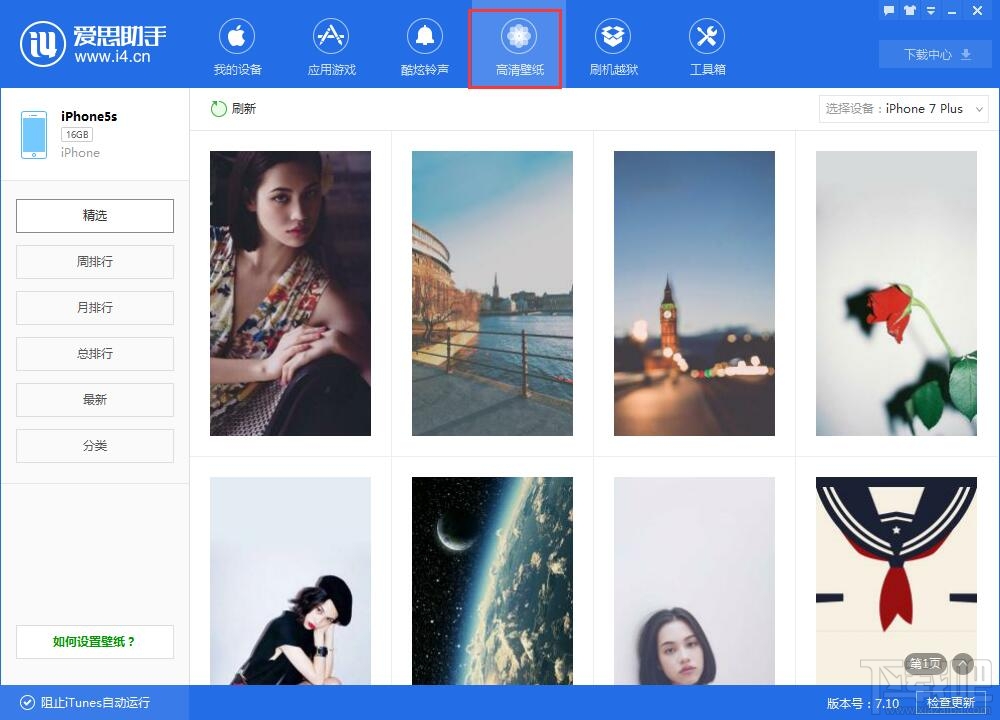Click the Check Update (检查更新) button
Viewport: 1000px width, 720px height.
[951, 703]
